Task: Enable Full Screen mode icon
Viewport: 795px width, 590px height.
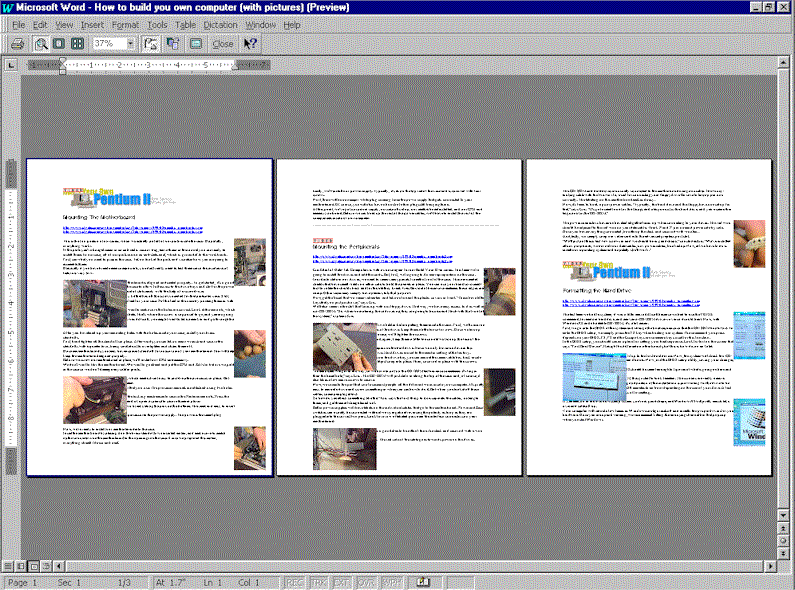Action: [196, 44]
